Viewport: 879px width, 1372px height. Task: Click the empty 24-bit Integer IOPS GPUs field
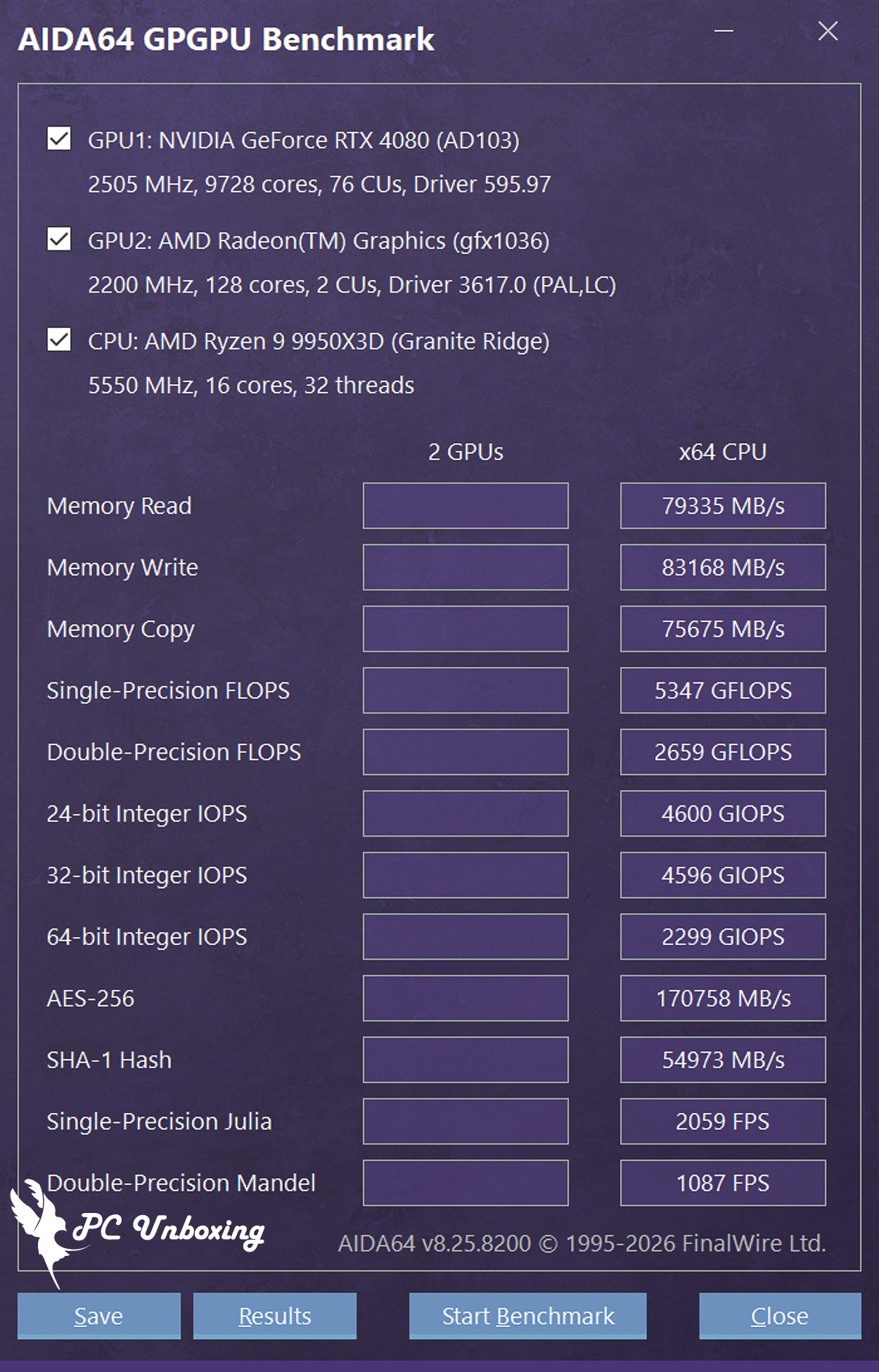pyautogui.click(x=466, y=813)
